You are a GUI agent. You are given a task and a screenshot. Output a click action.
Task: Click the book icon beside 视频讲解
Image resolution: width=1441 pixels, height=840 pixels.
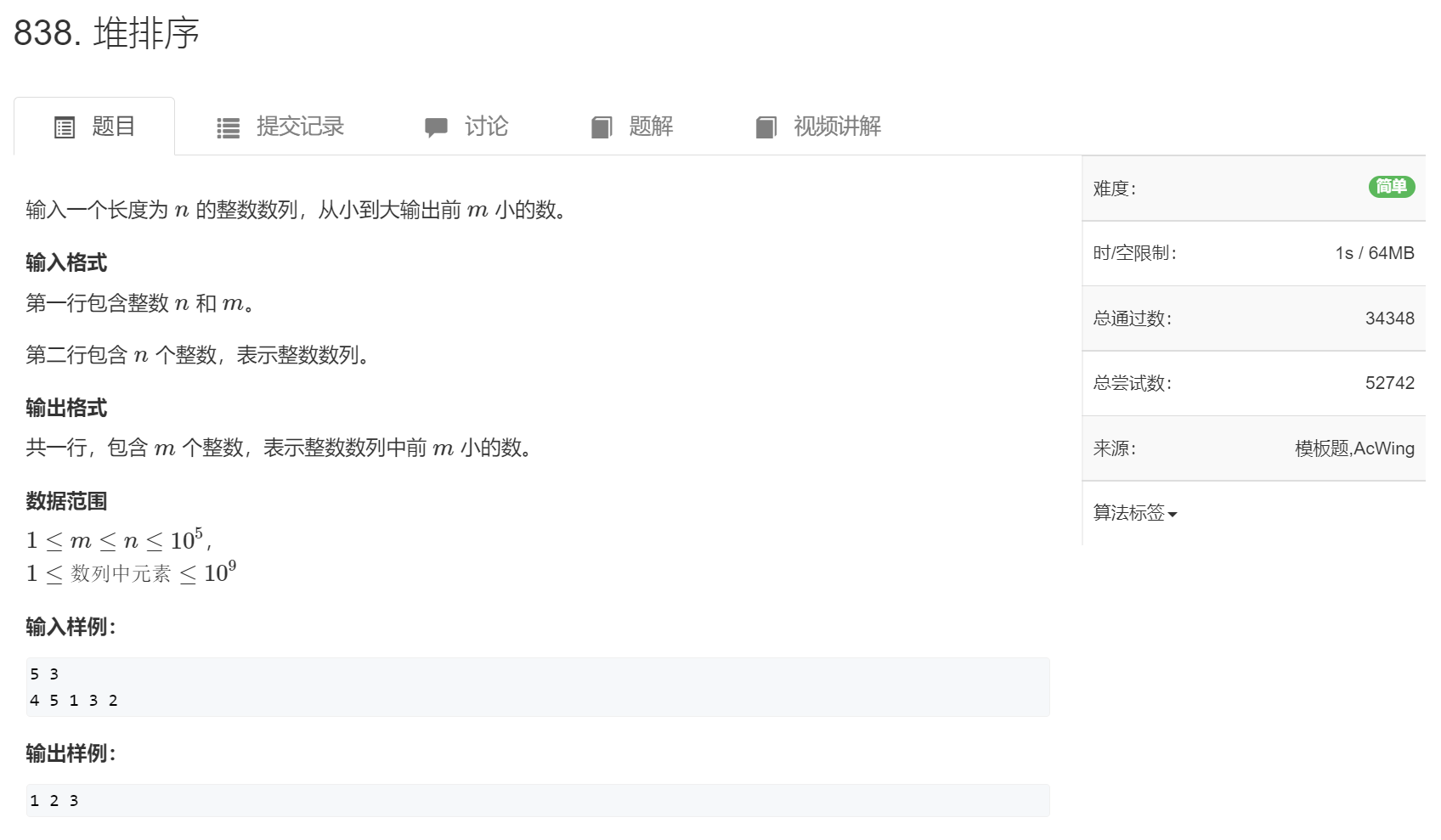[766, 126]
